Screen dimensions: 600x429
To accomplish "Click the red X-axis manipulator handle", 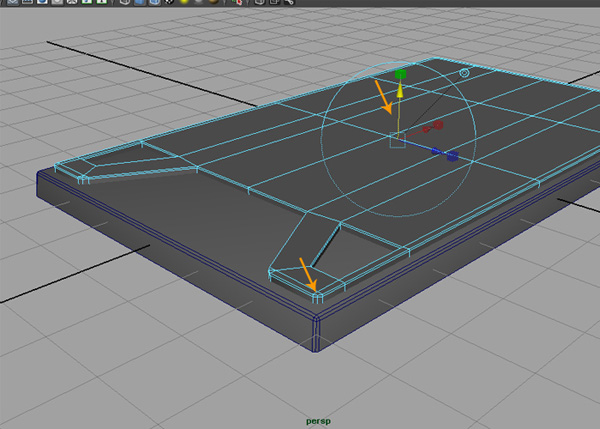I will 437,125.
